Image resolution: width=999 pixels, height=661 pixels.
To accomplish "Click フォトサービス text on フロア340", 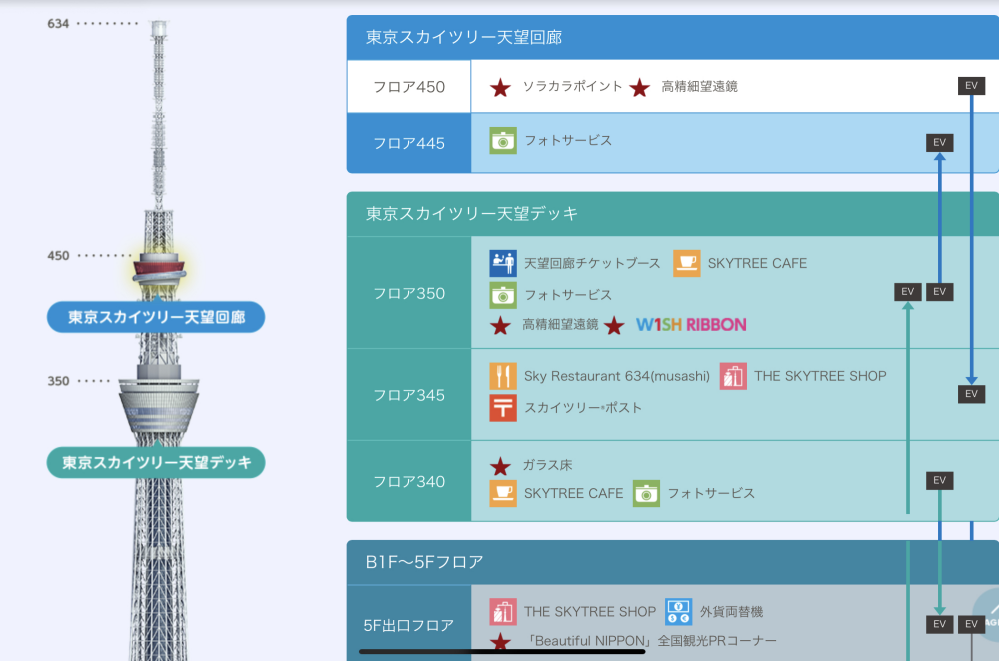I will [711, 493].
